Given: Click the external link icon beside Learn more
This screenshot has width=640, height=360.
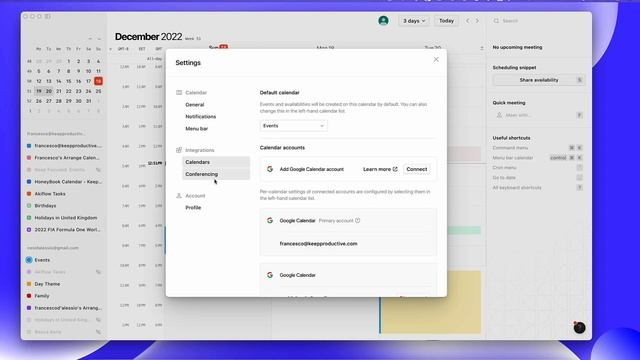Looking at the screenshot, I should tap(395, 169).
